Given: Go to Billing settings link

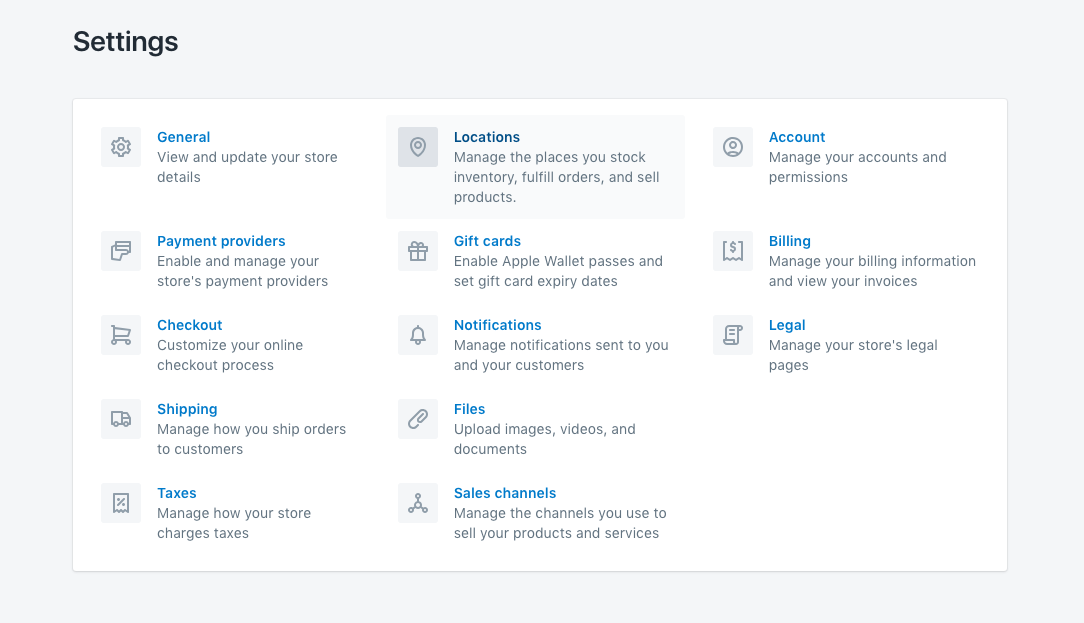Looking at the screenshot, I should [789, 241].
